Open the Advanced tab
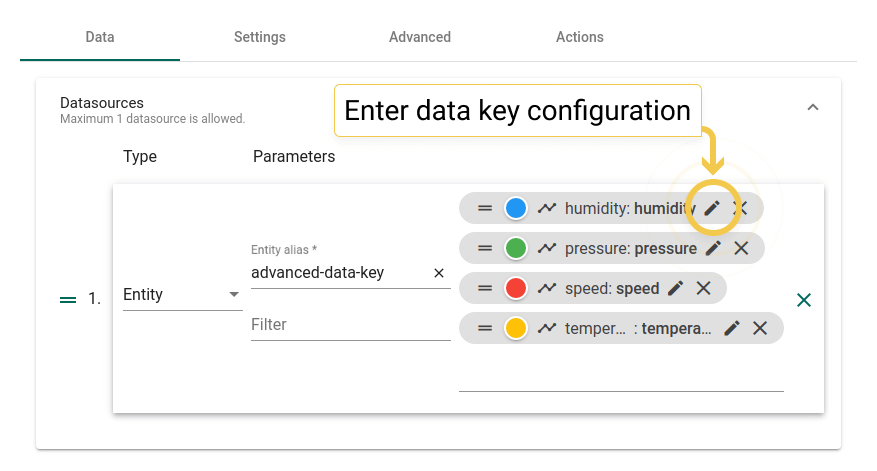The width and height of the screenshot is (877, 471). click(419, 37)
